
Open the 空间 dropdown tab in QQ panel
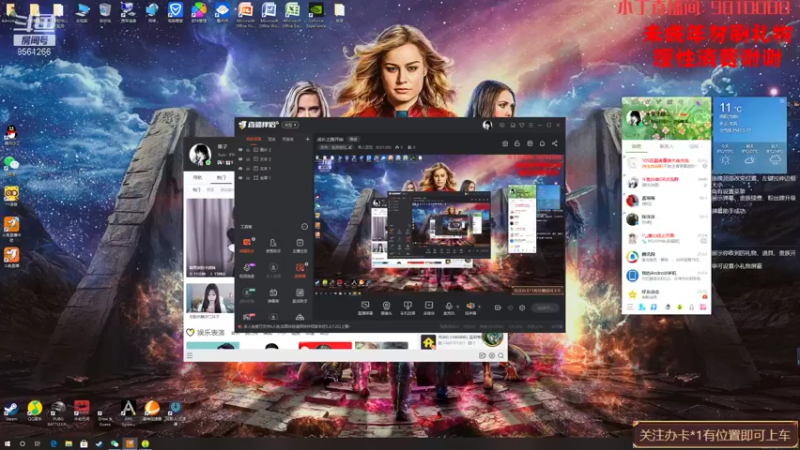click(x=694, y=146)
